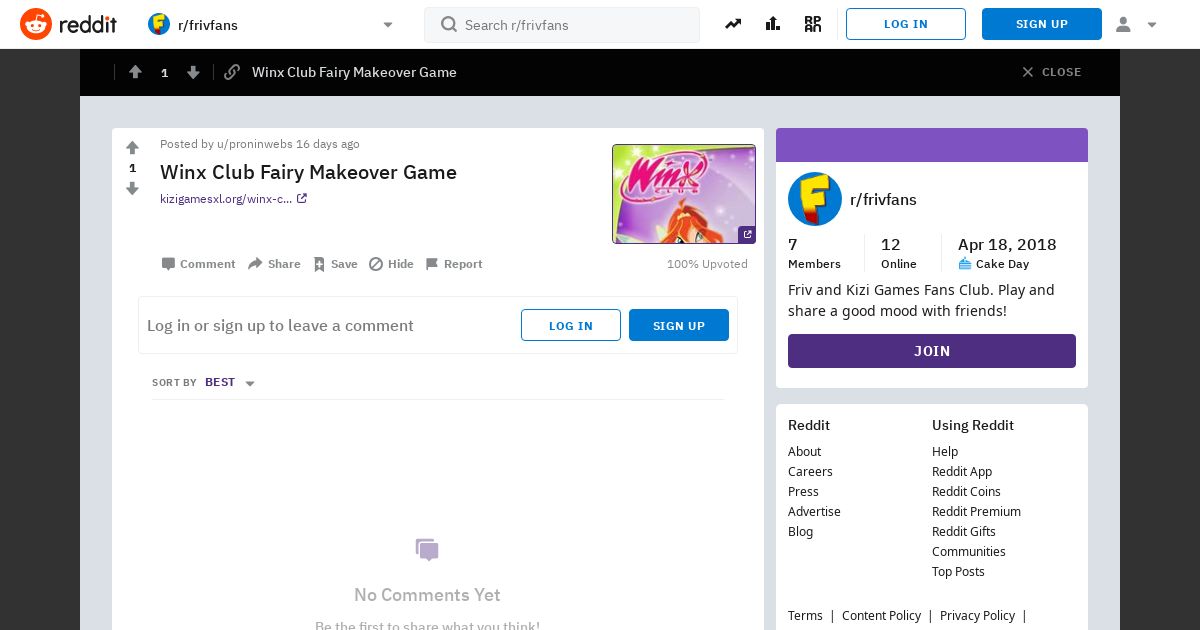Open the Careers footer link

click(810, 472)
